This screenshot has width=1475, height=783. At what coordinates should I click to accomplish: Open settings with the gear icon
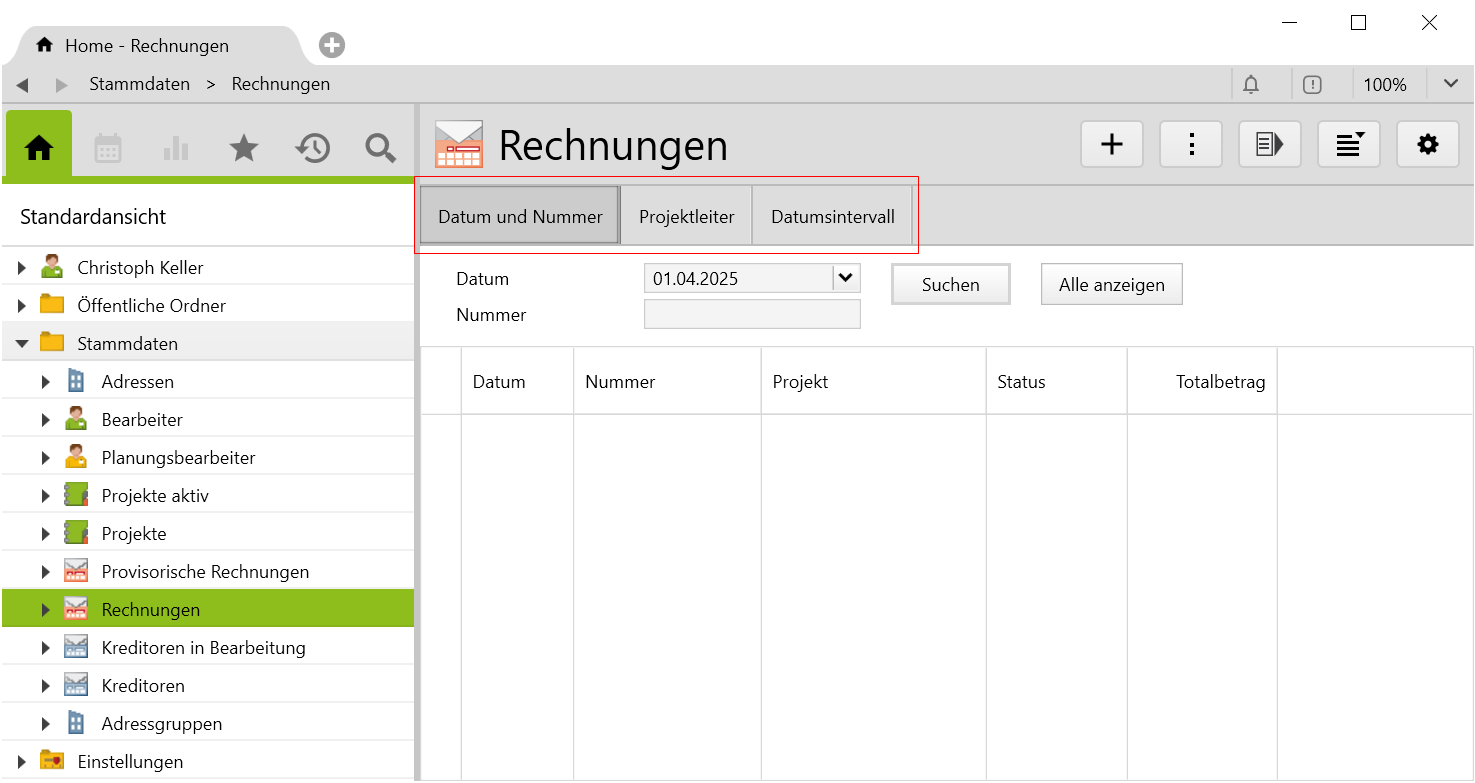click(1427, 145)
